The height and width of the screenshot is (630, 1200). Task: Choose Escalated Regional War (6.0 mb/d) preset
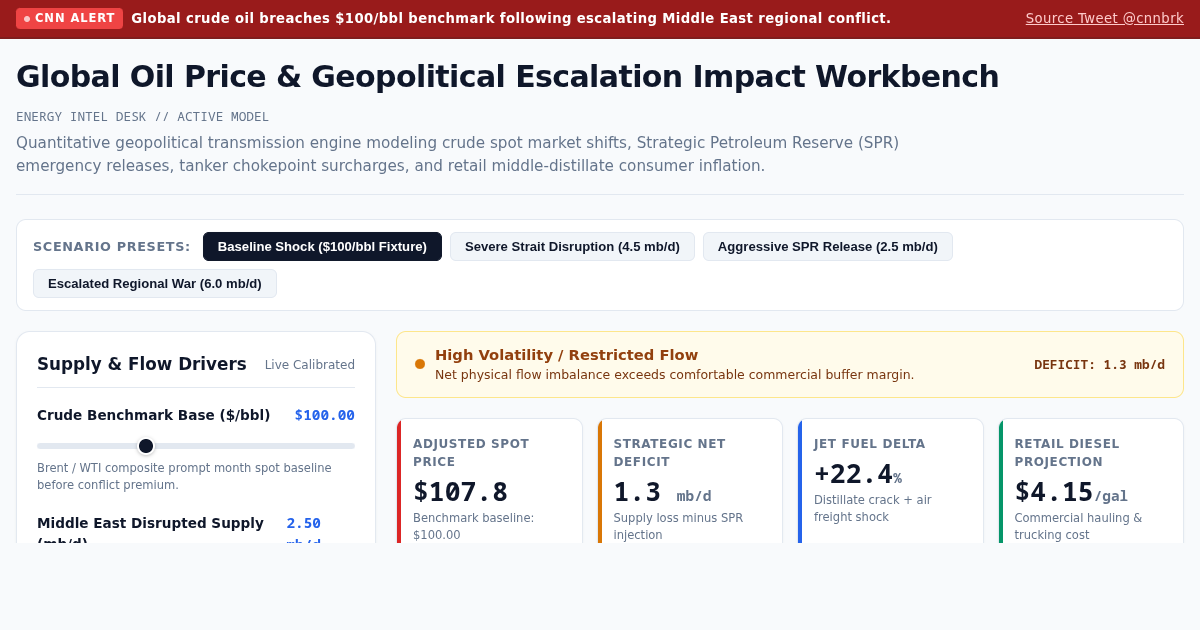click(x=155, y=283)
